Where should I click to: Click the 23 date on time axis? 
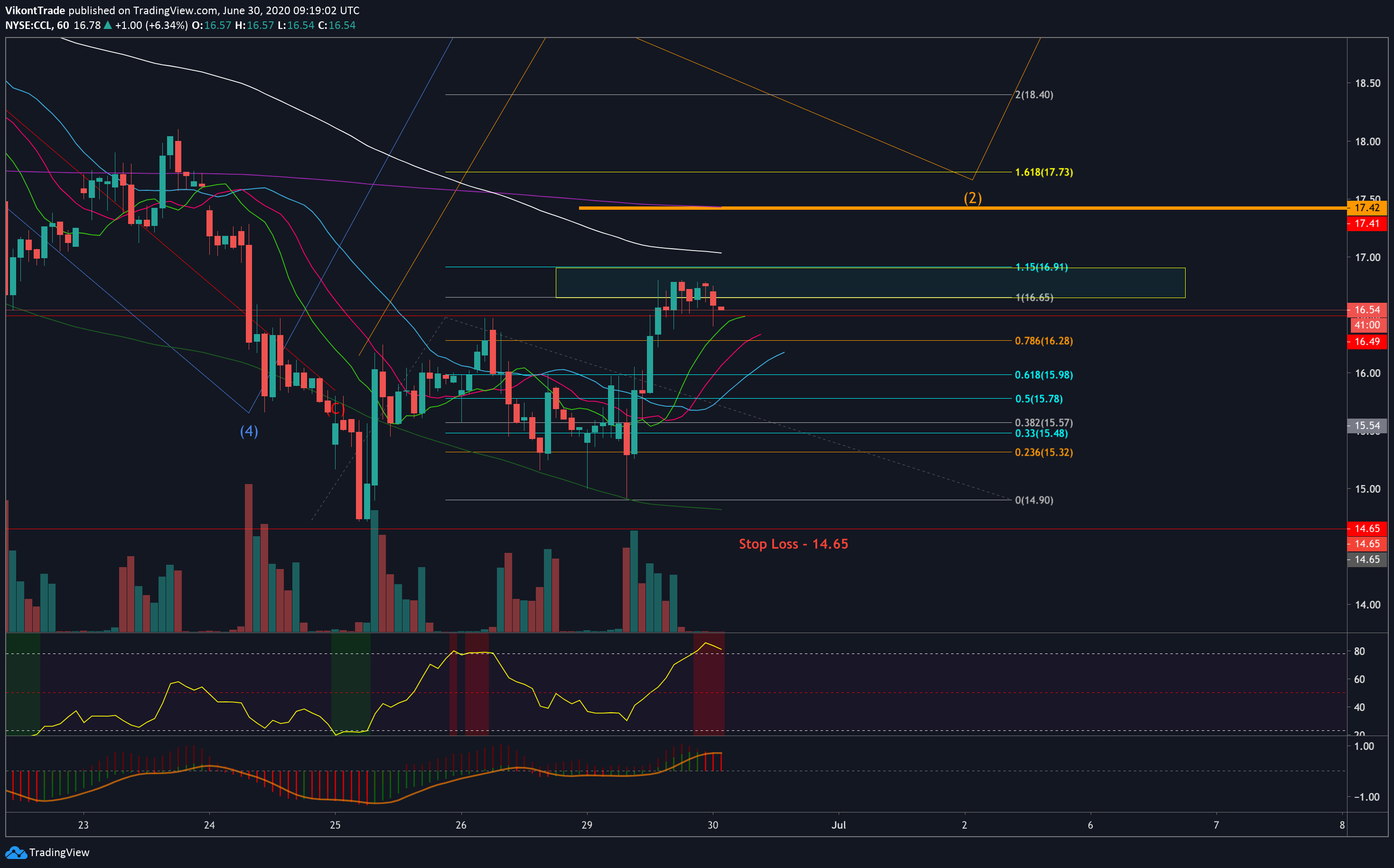(83, 825)
